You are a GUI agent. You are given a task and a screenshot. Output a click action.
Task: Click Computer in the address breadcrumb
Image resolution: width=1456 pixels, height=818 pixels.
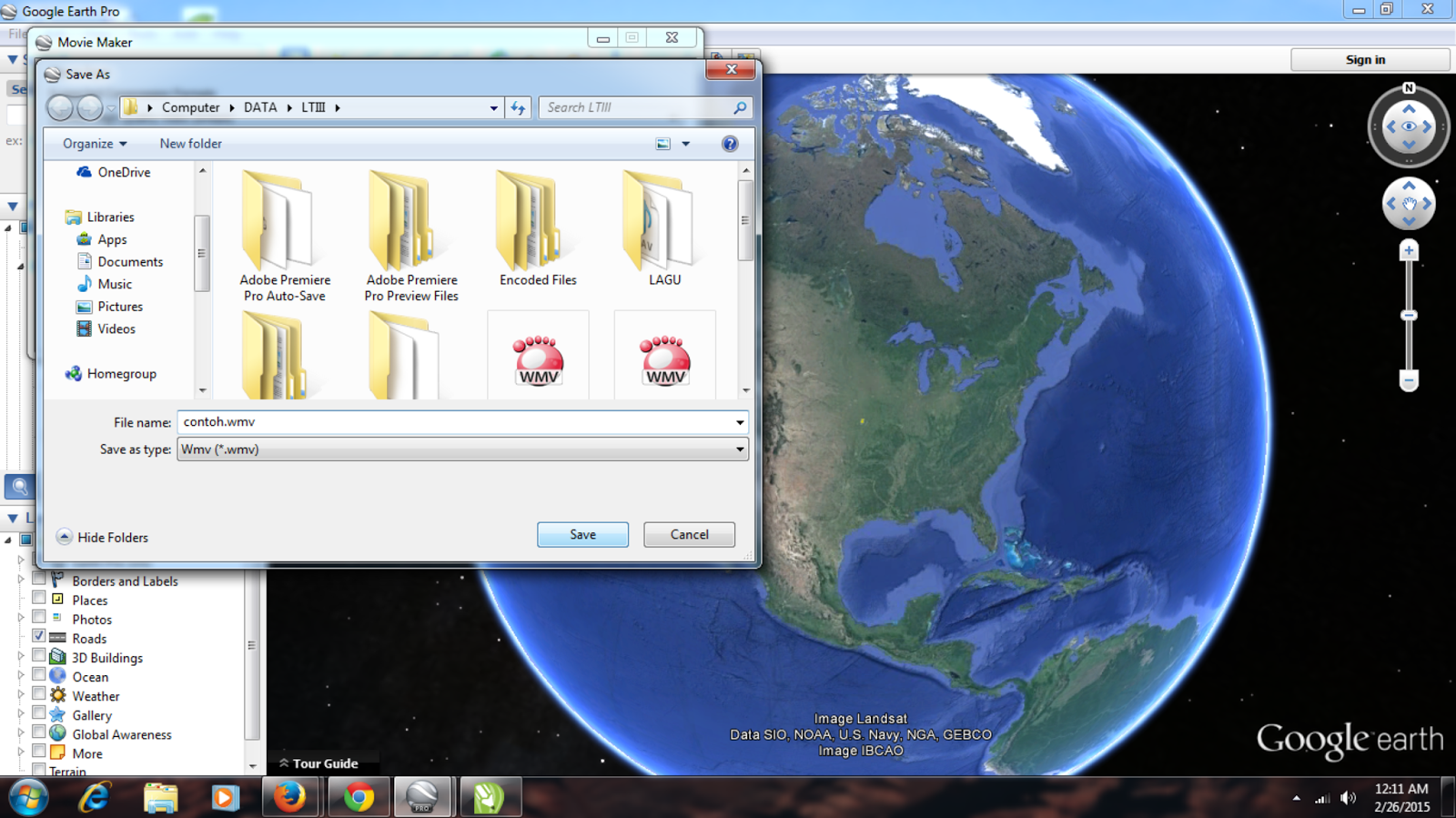190,107
